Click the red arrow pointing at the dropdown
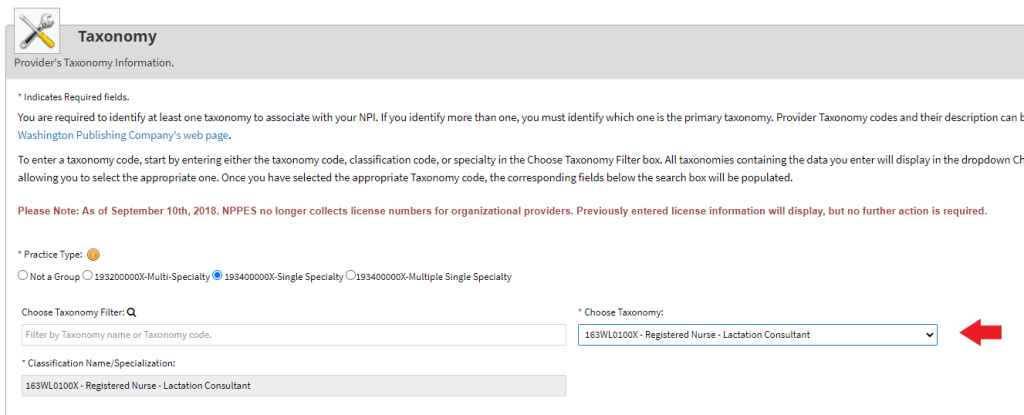1024x415 pixels. coord(981,334)
